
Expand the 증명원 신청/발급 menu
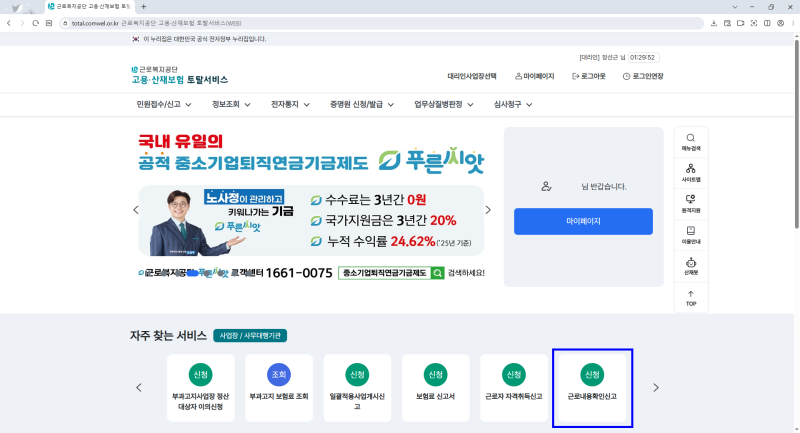coord(362,104)
